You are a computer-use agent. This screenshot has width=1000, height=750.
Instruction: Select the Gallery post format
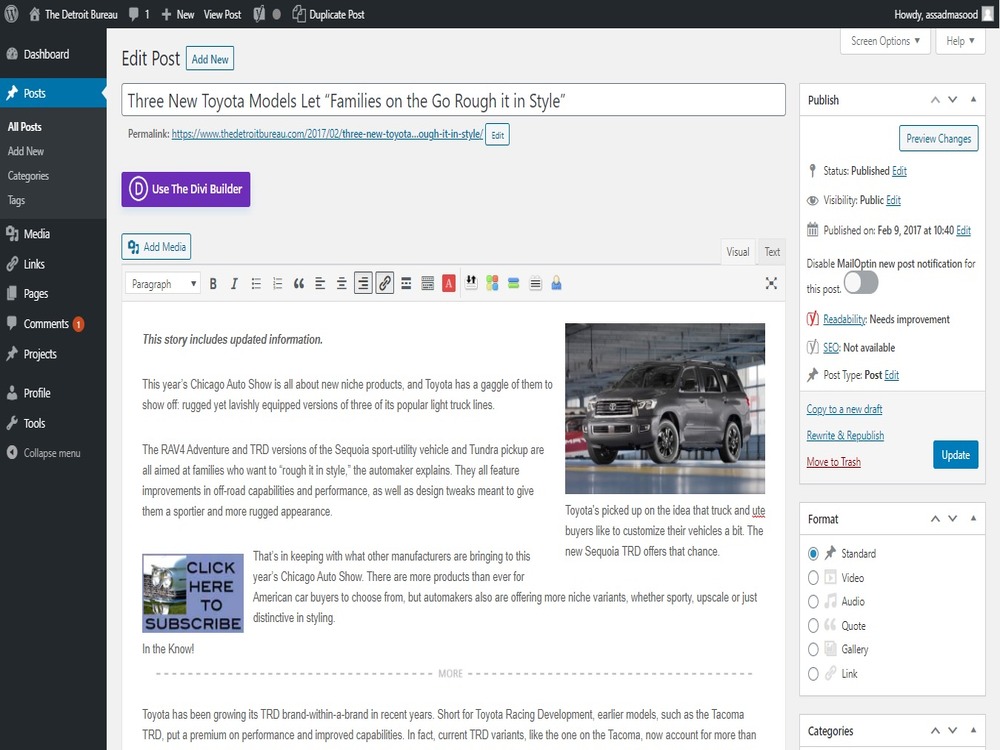click(x=813, y=649)
